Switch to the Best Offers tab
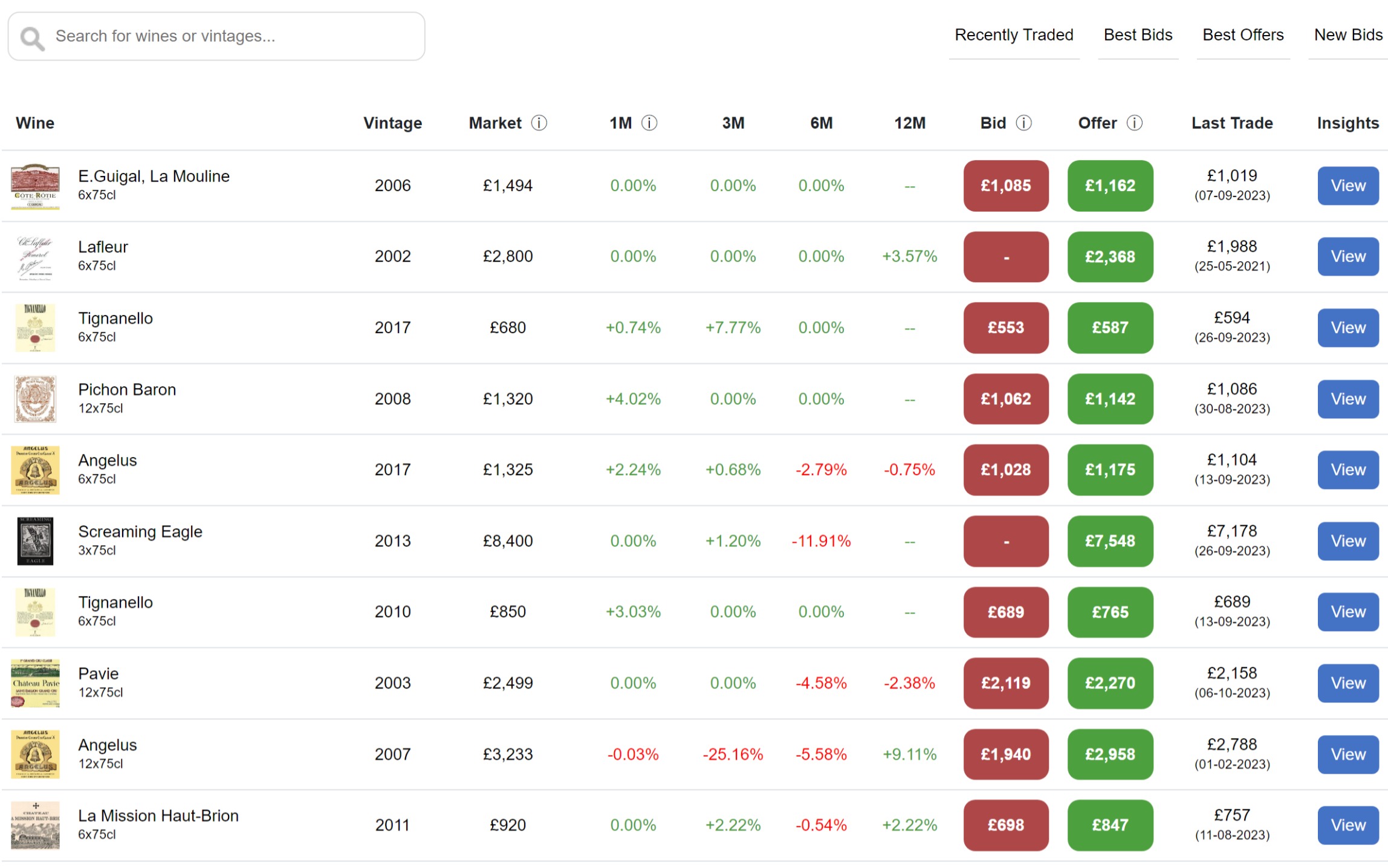This screenshot has height=868, width=1388. point(1243,35)
